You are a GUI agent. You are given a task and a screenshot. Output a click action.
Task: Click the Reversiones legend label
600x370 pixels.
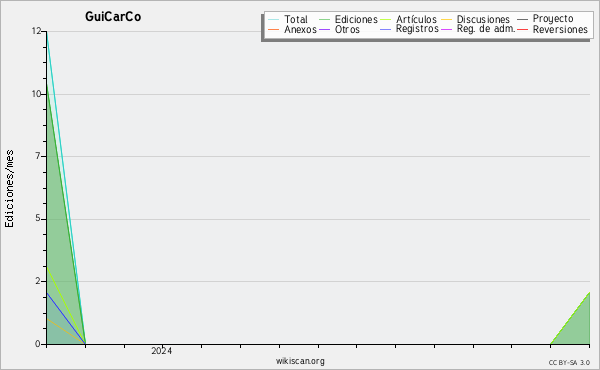(560, 29)
